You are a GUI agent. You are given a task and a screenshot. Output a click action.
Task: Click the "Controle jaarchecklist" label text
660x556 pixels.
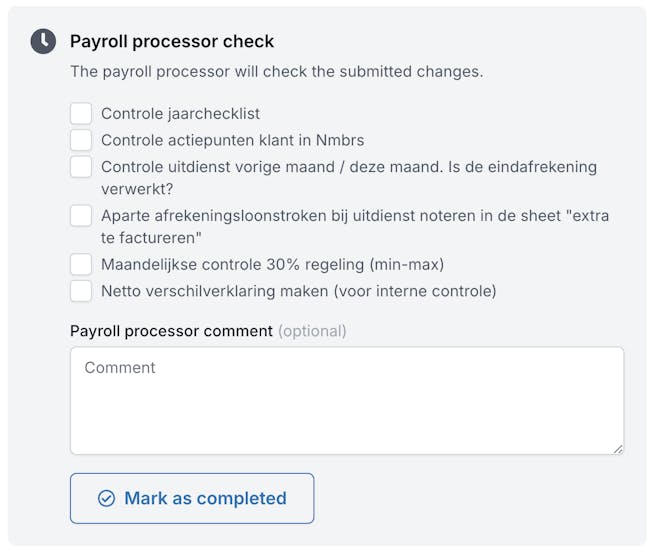(180, 114)
